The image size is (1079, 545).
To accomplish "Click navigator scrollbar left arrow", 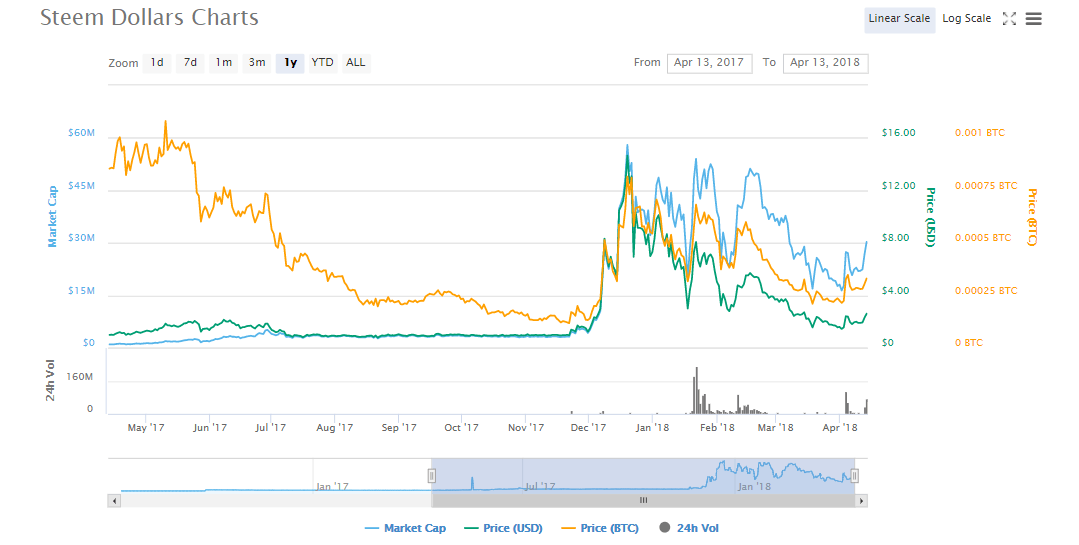I will coord(114,501).
